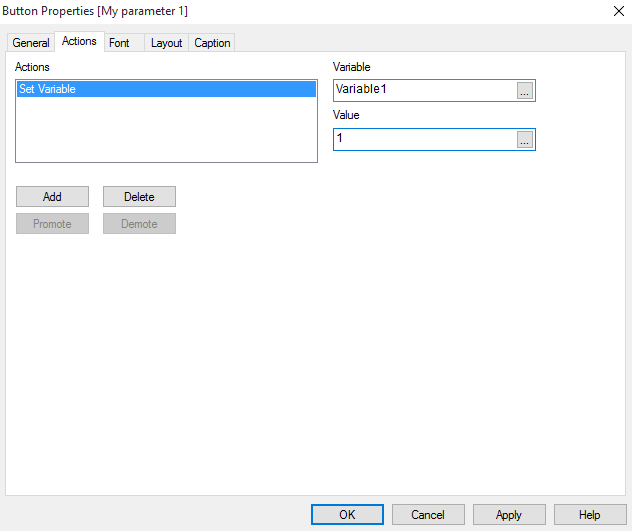Open Help for this dialog
This screenshot has height=531, width=632.
tap(590, 515)
